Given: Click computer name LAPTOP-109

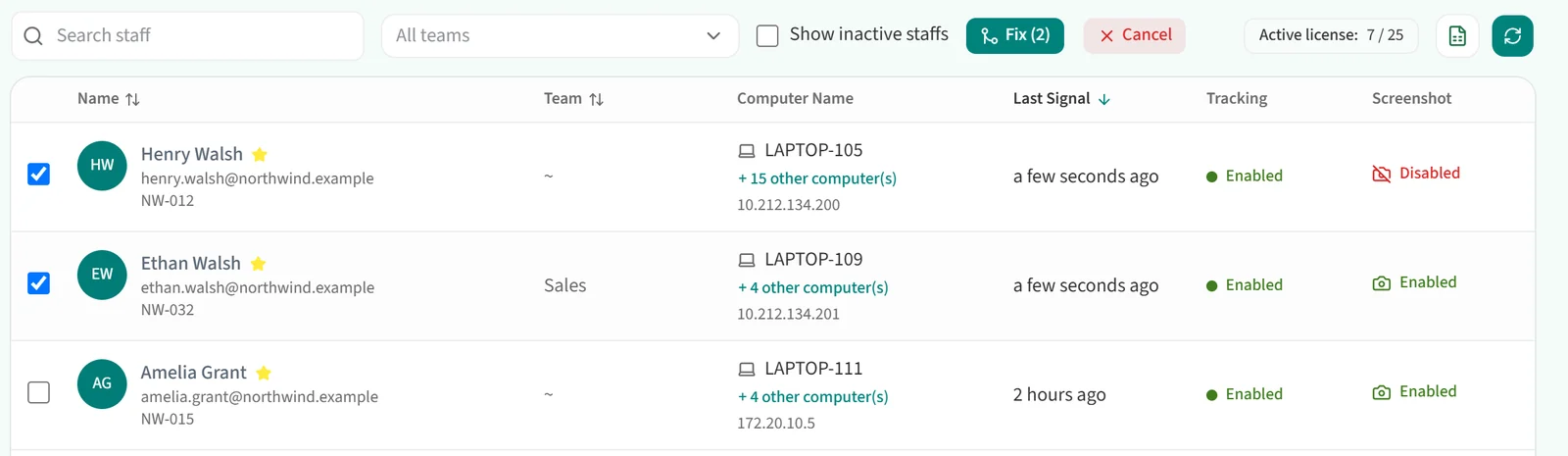Looking at the screenshot, I should (813, 259).
